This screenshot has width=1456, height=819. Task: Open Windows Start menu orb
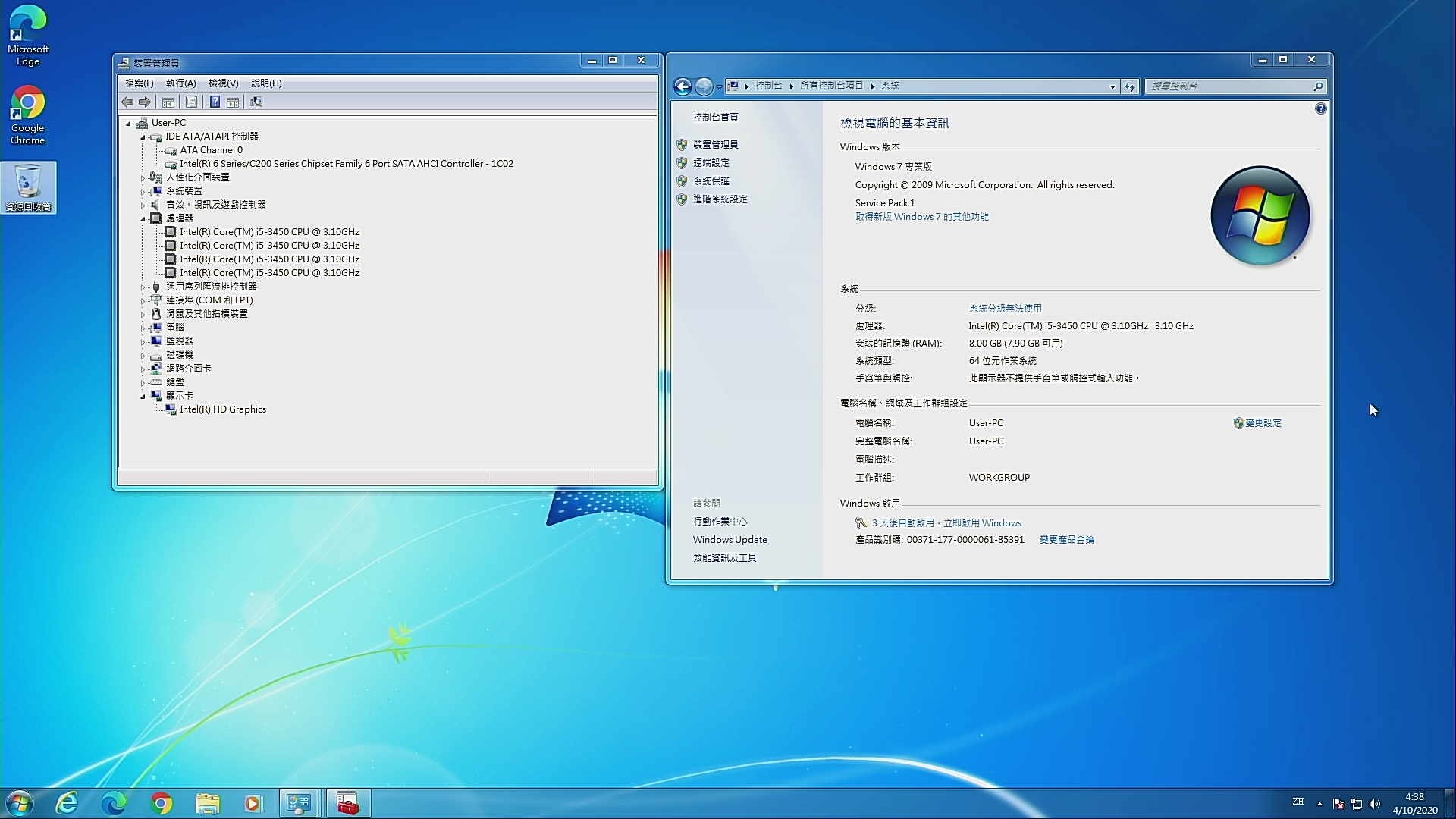point(20,803)
